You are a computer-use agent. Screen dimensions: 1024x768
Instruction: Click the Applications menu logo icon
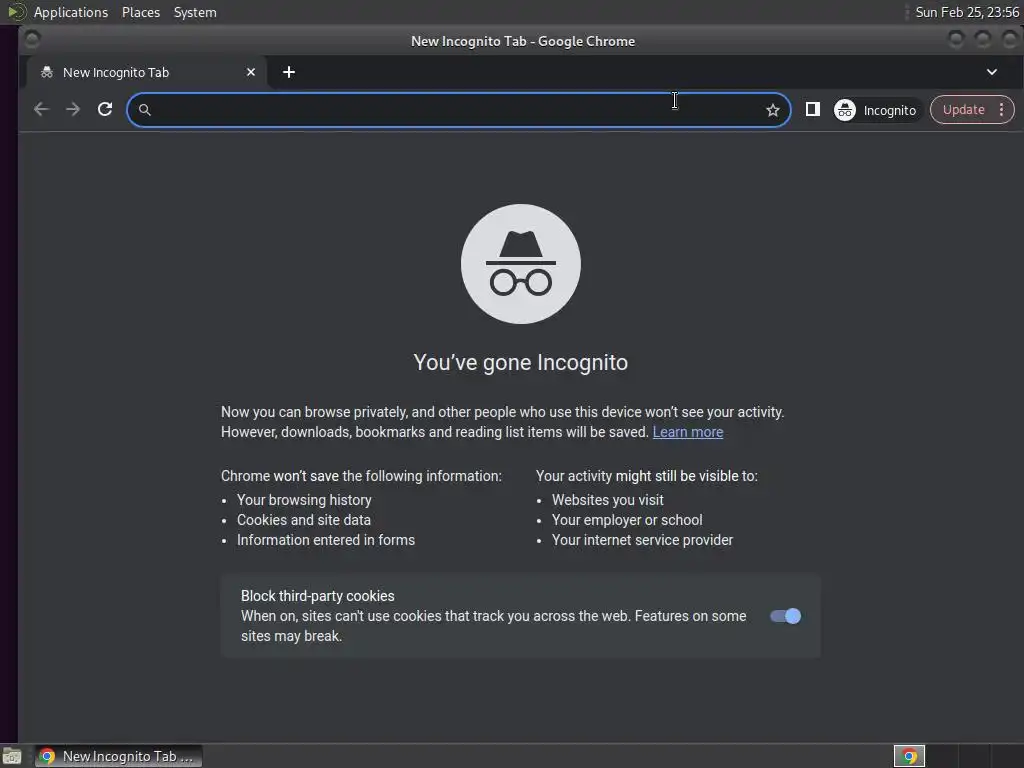[x=16, y=12]
